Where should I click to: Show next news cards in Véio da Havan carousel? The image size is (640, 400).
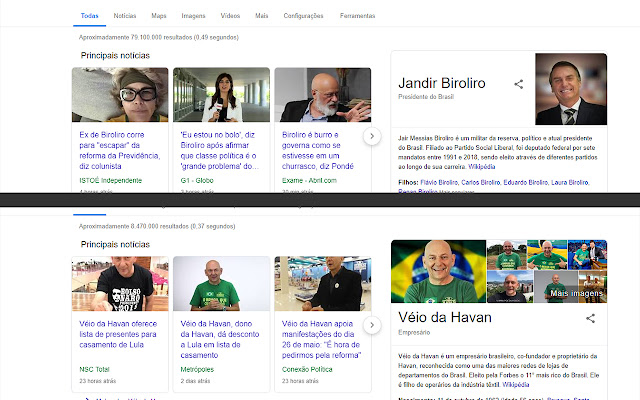pyautogui.click(x=372, y=325)
